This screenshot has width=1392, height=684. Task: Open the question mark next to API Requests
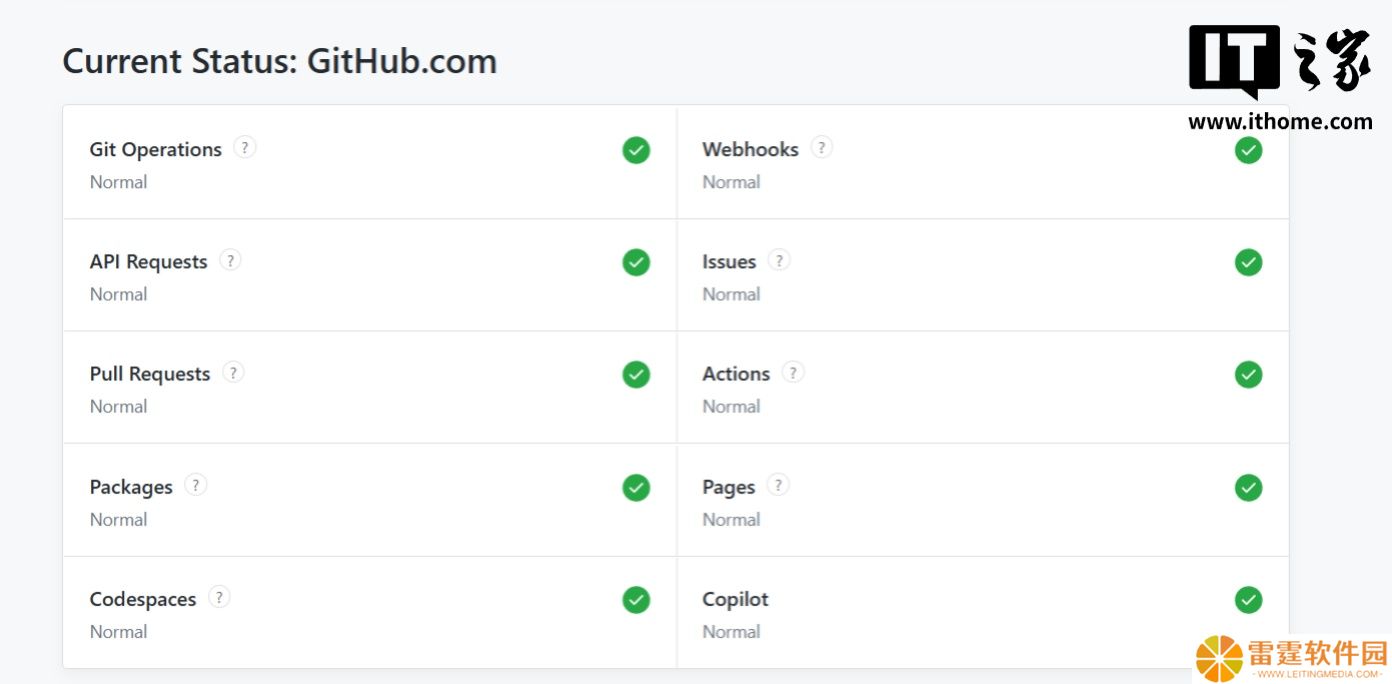tap(230, 260)
